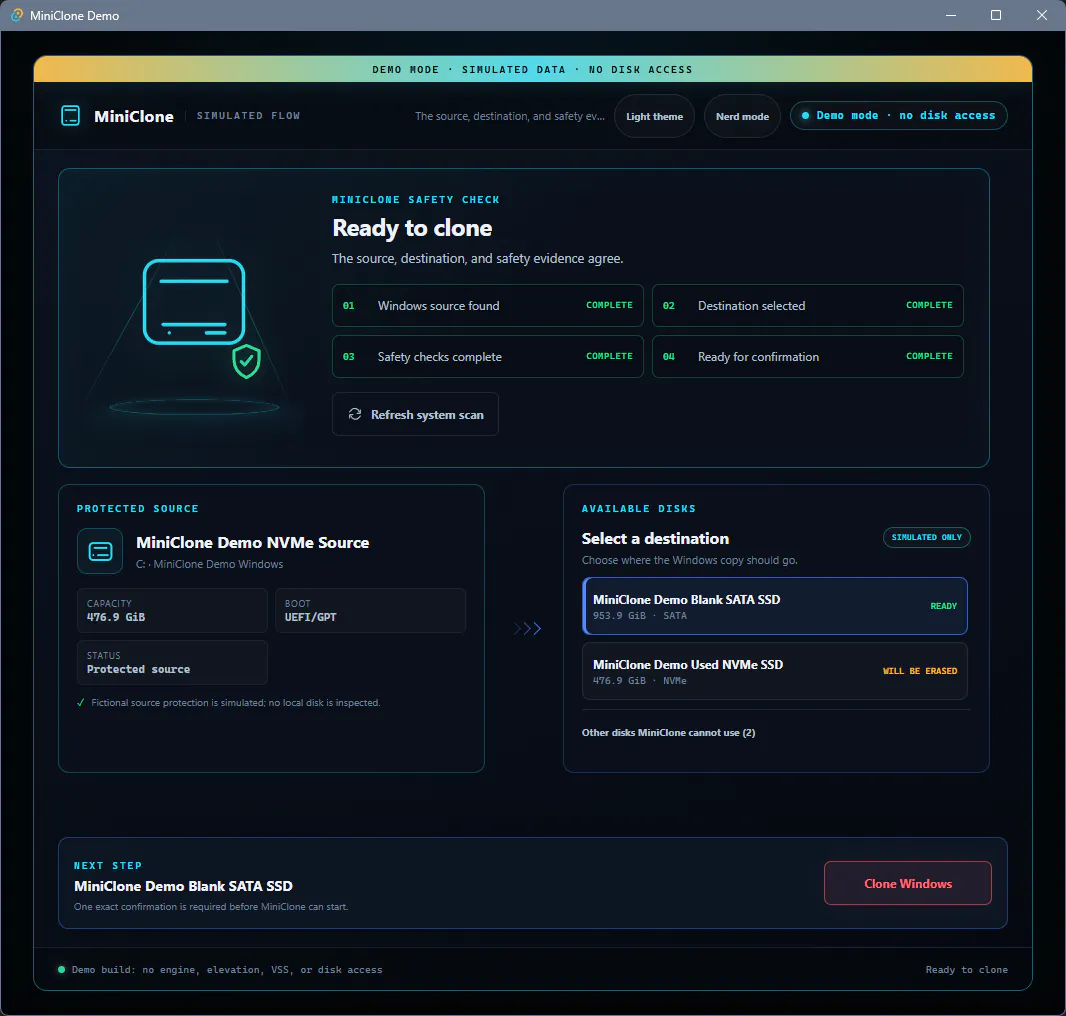Refresh system scan
The image size is (1066, 1016).
pyautogui.click(x=415, y=414)
